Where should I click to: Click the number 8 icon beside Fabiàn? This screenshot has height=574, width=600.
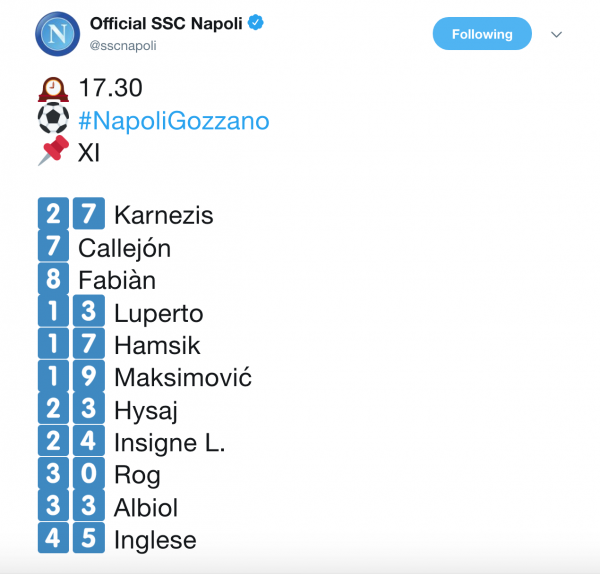53,280
